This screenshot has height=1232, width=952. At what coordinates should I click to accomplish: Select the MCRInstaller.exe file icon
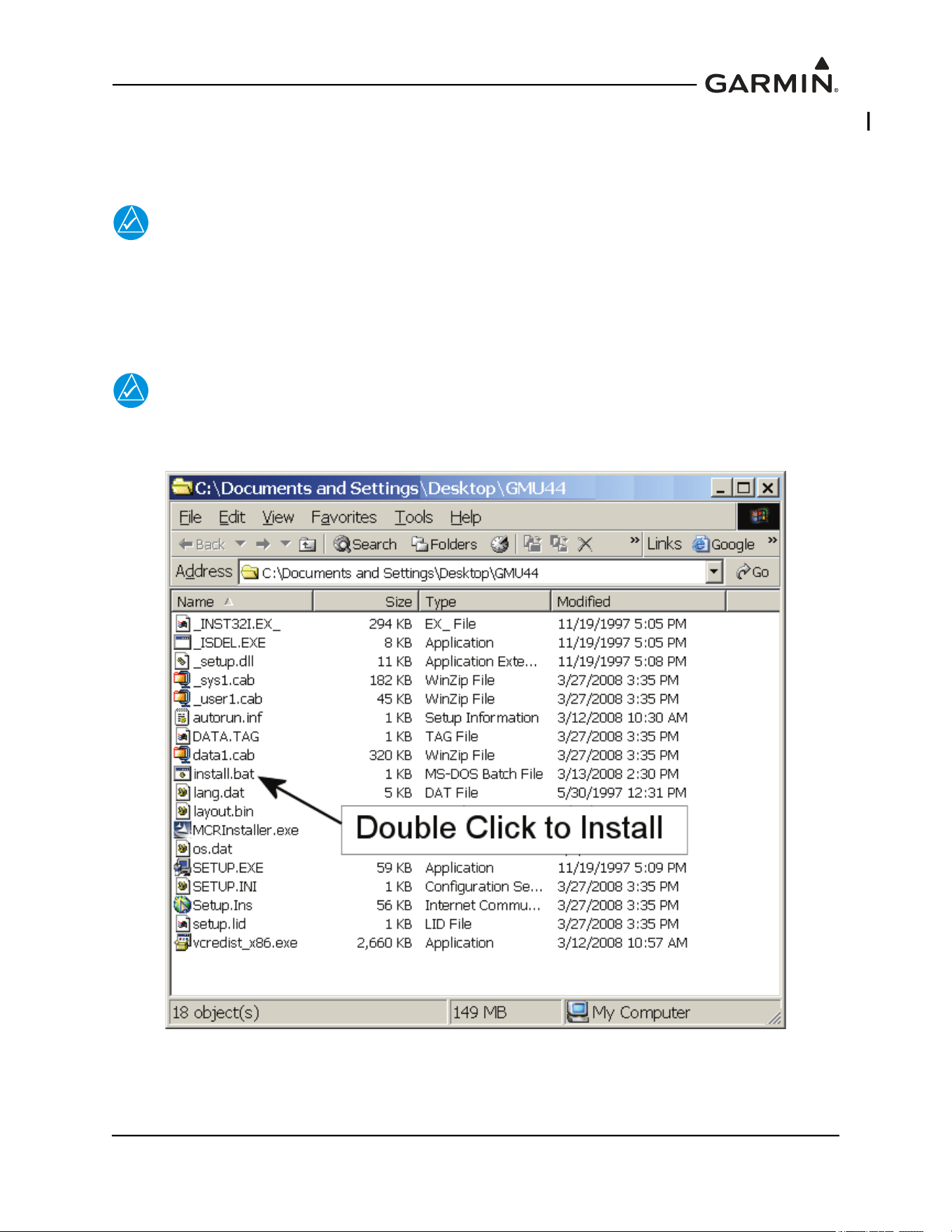(x=183, y=830)
